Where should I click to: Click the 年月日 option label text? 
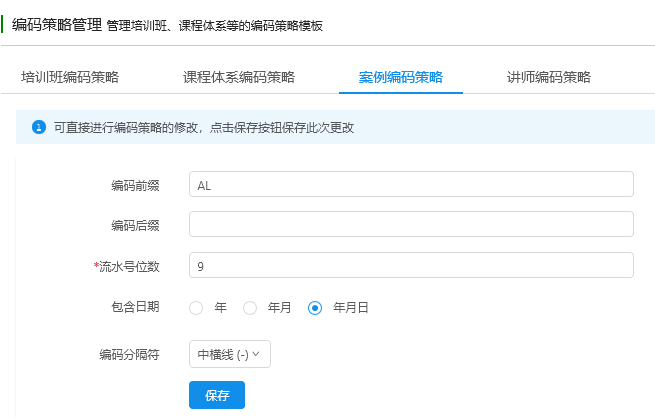coord(350,308)
